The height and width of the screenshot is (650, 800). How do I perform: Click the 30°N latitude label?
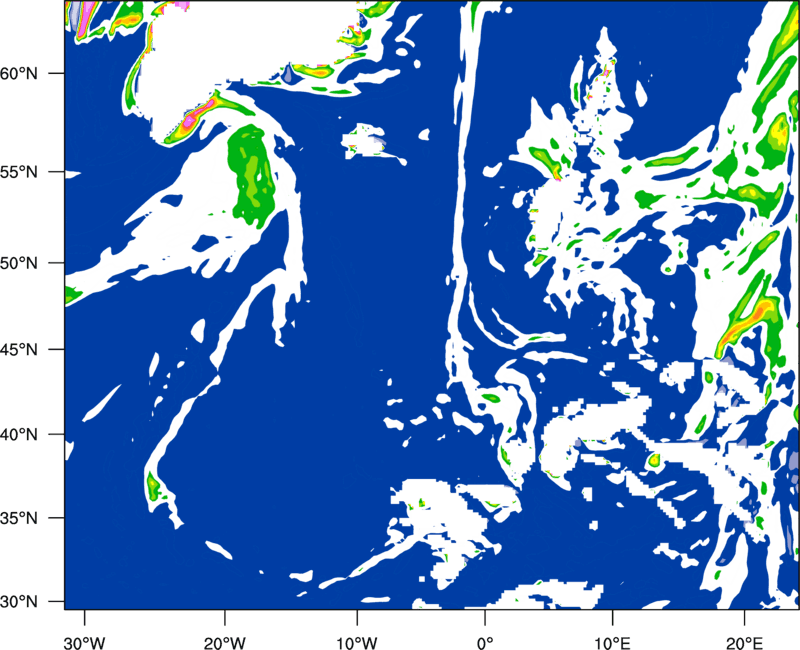coord(19,602)
